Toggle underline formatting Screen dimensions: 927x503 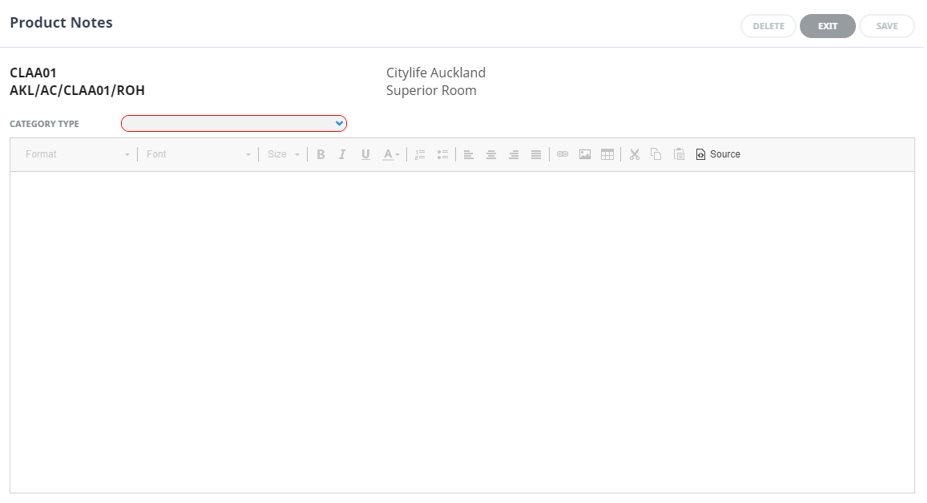[365, 154]
